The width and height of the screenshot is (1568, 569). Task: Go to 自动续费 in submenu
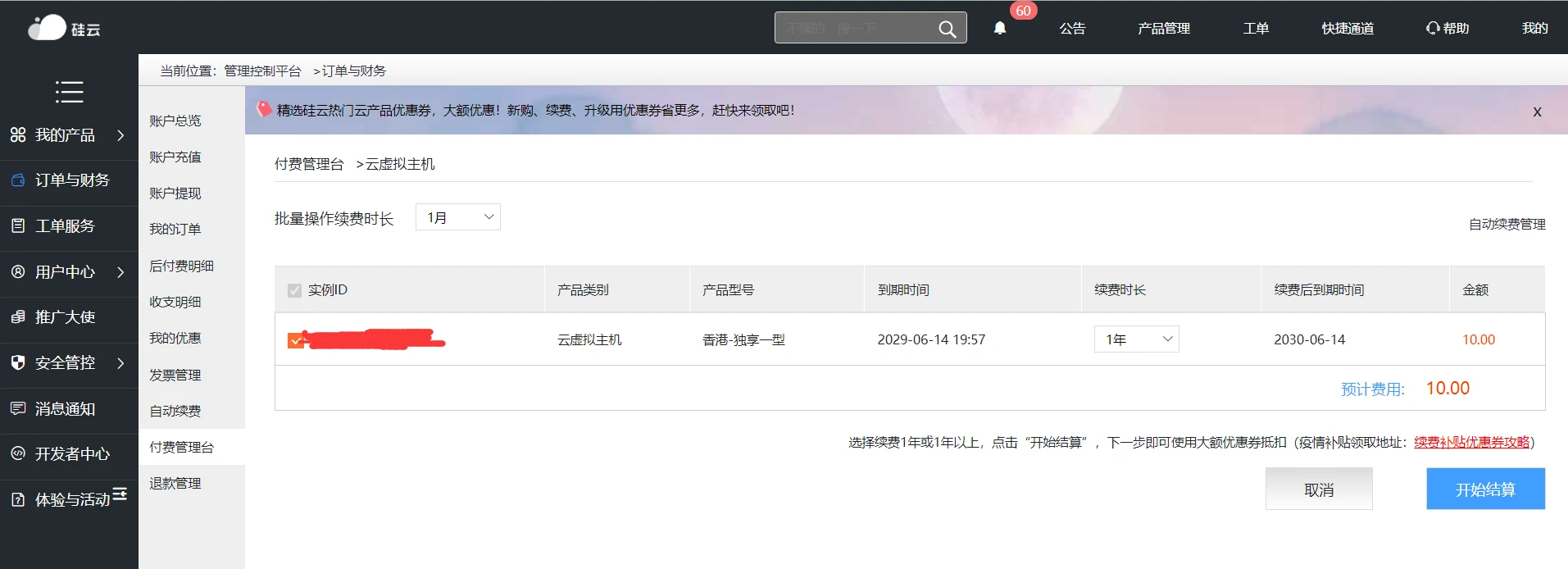pyautogui.click(x=175, y=411)
